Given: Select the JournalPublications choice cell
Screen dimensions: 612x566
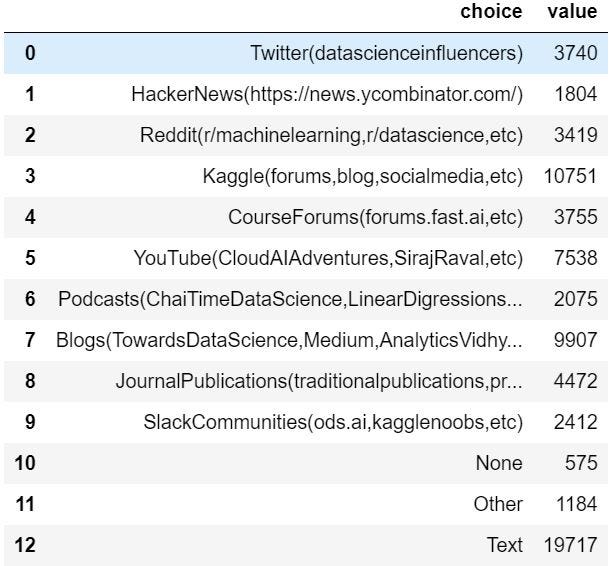Looking at the screenshot, I should (319, 381).
